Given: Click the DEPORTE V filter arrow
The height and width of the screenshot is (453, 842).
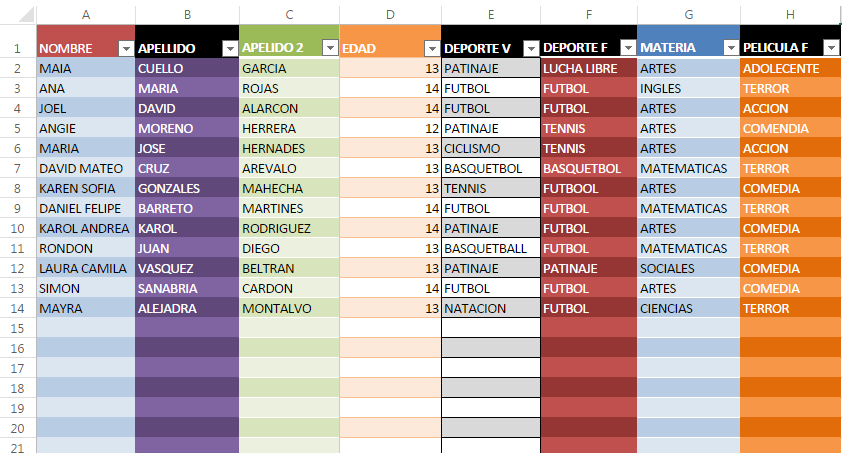Looking at the screenshot, I should pos(530,48).
